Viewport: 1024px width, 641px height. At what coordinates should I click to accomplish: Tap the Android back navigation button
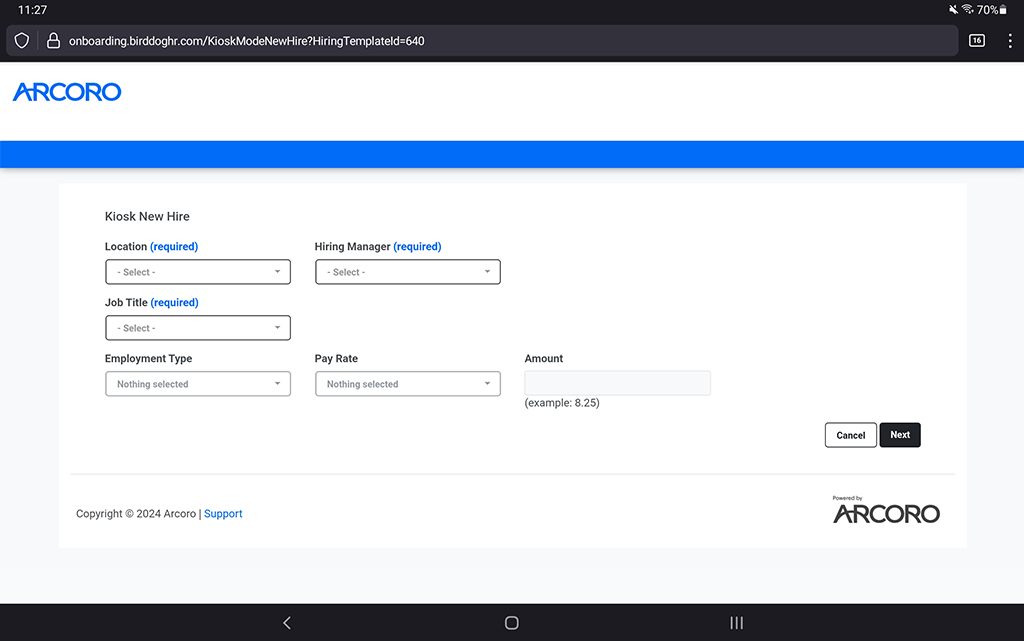[287, 623]
